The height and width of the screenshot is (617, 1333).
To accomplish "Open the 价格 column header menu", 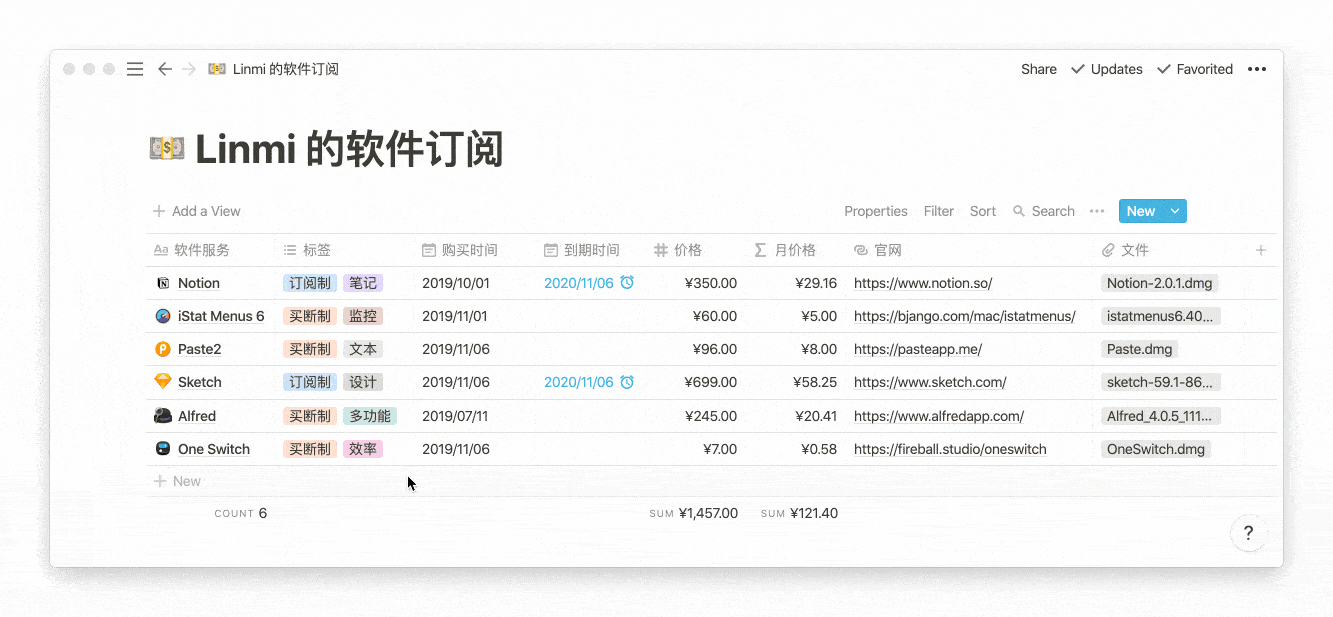I will coord(695,250).
